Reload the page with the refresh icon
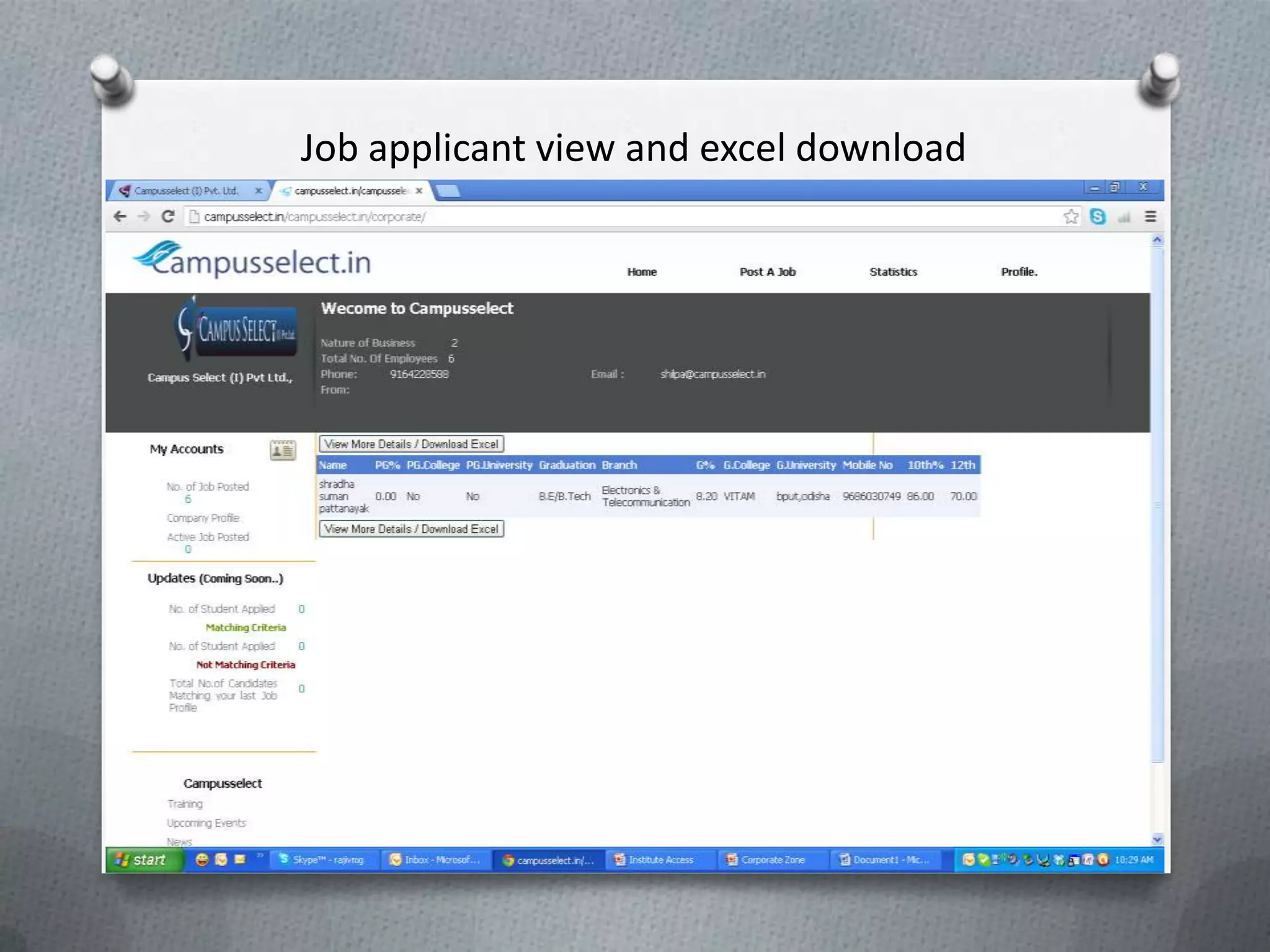 coord(167,216)
